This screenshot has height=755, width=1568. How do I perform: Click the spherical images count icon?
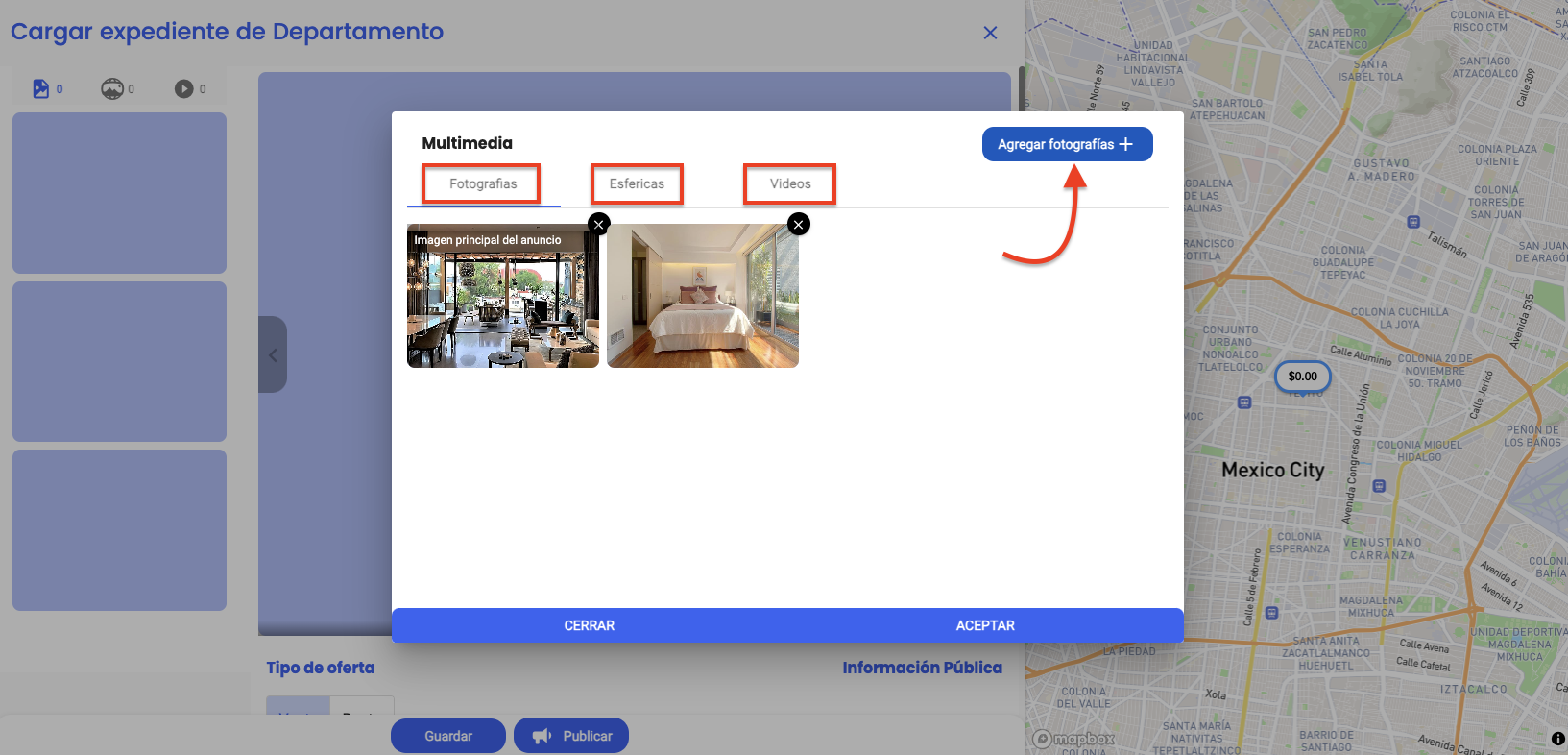(x=112, y=88)
